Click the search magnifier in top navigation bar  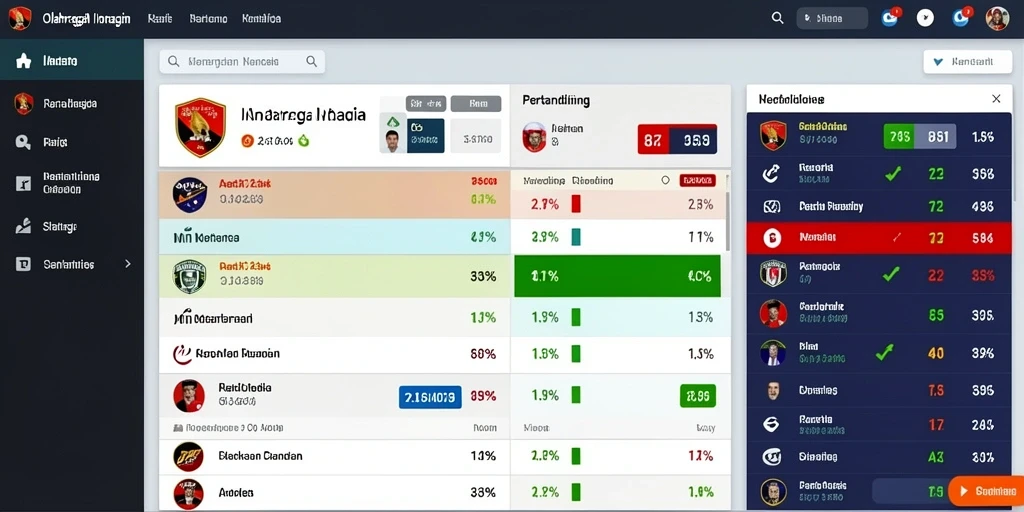pyautogui.click(x=777, y=18)
